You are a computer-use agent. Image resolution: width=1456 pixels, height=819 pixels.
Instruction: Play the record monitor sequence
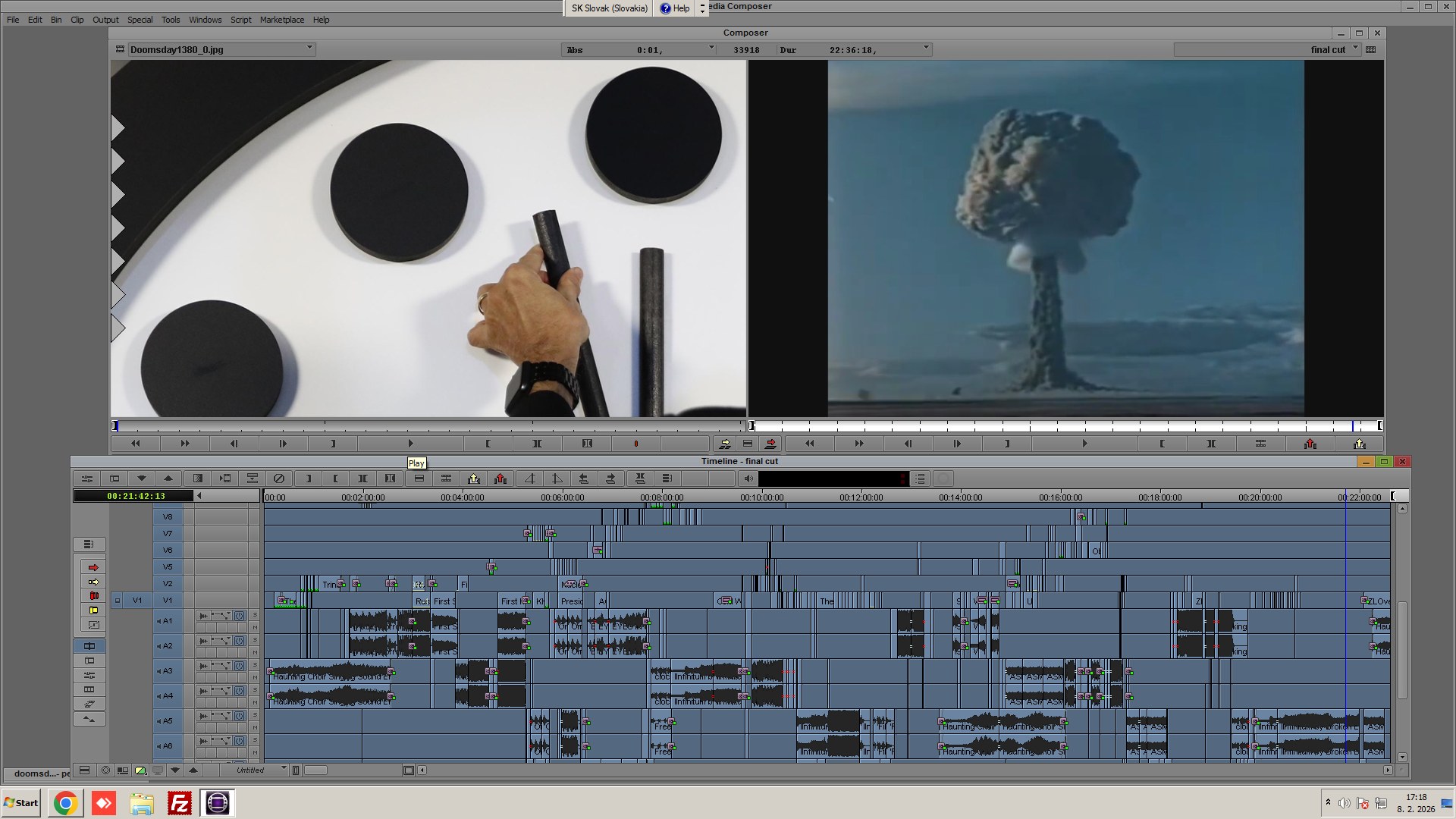(1084, 444)
